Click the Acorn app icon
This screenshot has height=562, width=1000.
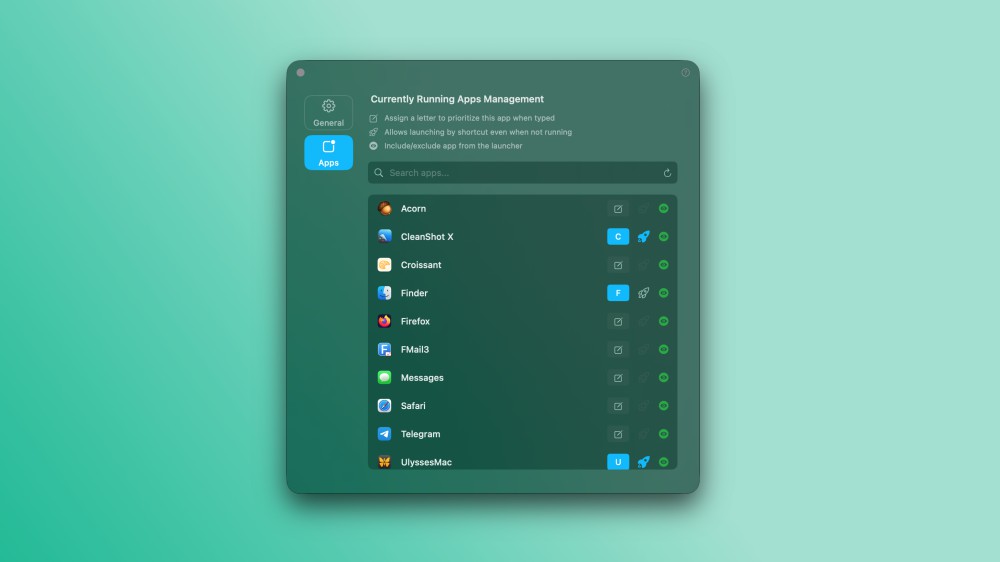tap(385, 209)
